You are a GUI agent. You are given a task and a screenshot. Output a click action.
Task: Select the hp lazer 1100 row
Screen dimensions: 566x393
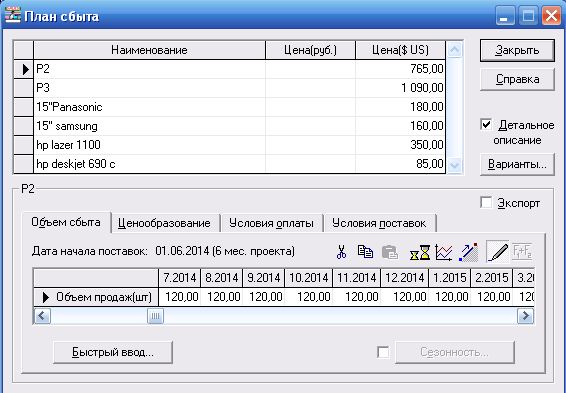(x=230, y=145)
